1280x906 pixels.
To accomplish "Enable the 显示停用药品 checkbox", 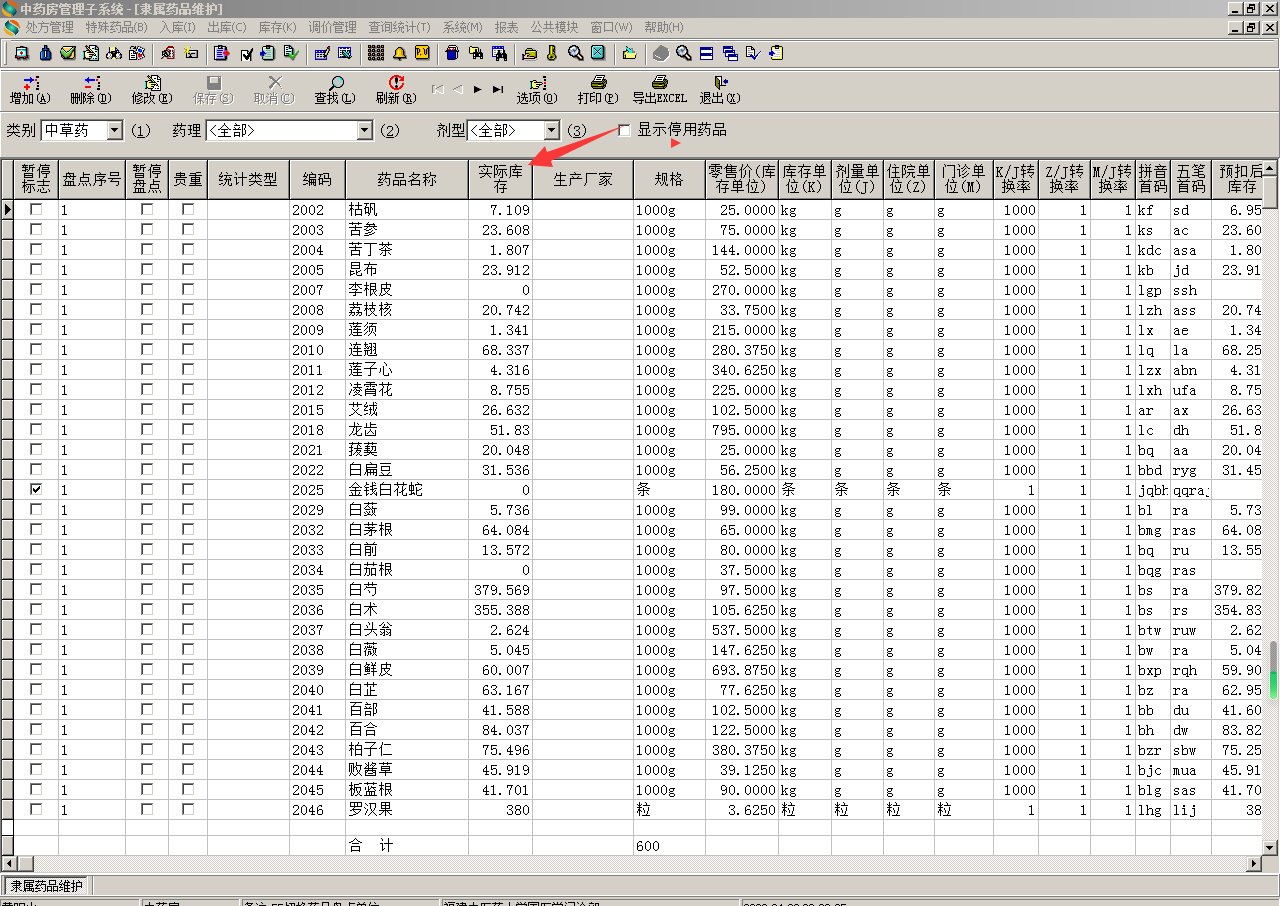I will [625, 130].
